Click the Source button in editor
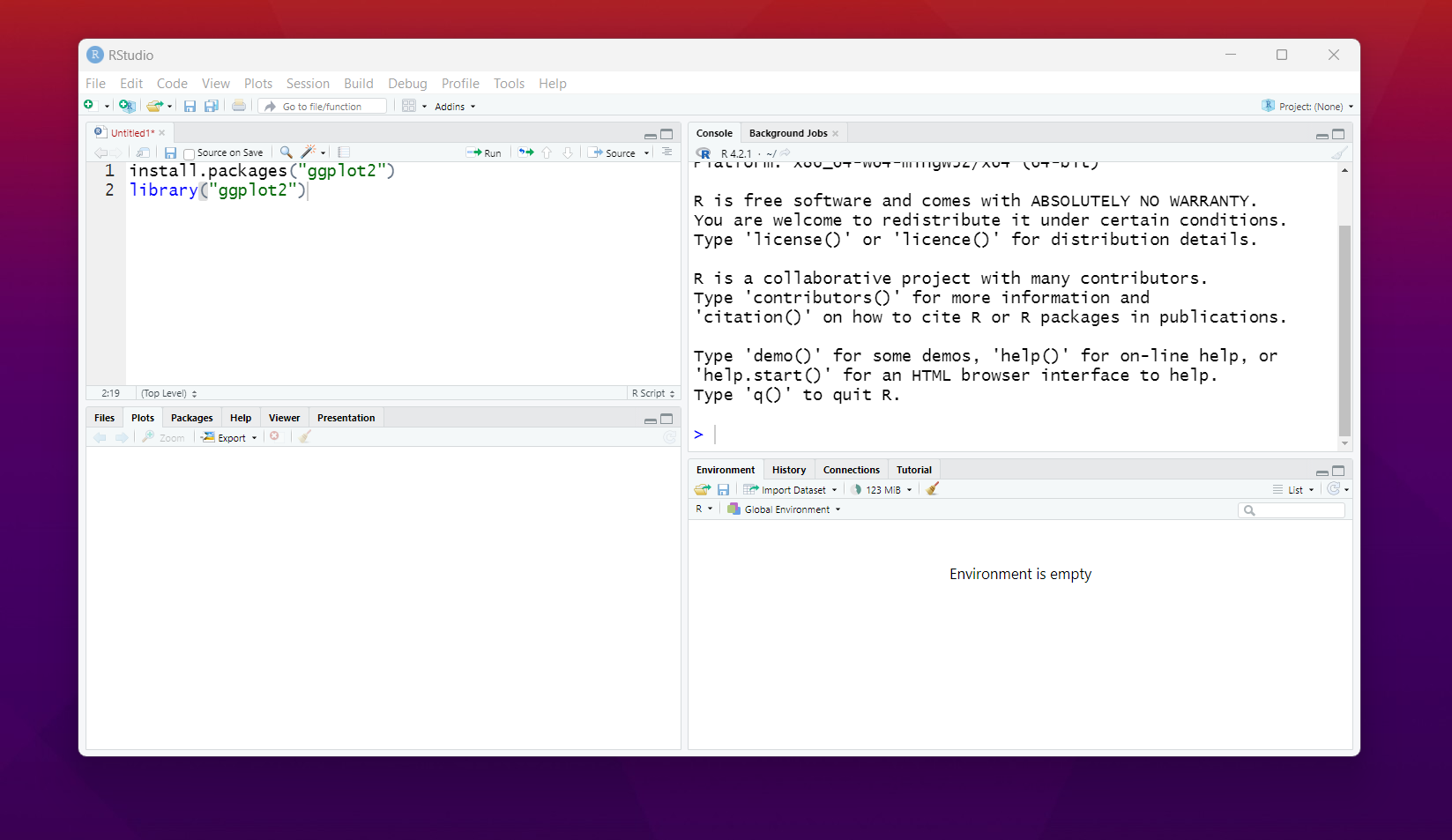This screenshot has height=840, width=1452. point(612,152)
